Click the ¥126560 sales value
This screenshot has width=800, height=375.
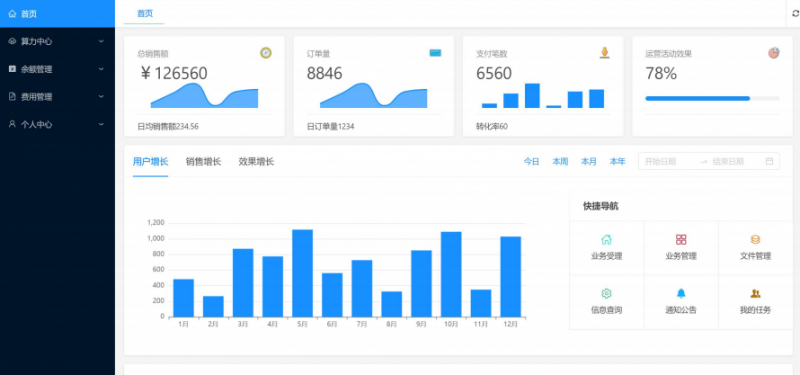pyautogui.click(x=174, y=73)
